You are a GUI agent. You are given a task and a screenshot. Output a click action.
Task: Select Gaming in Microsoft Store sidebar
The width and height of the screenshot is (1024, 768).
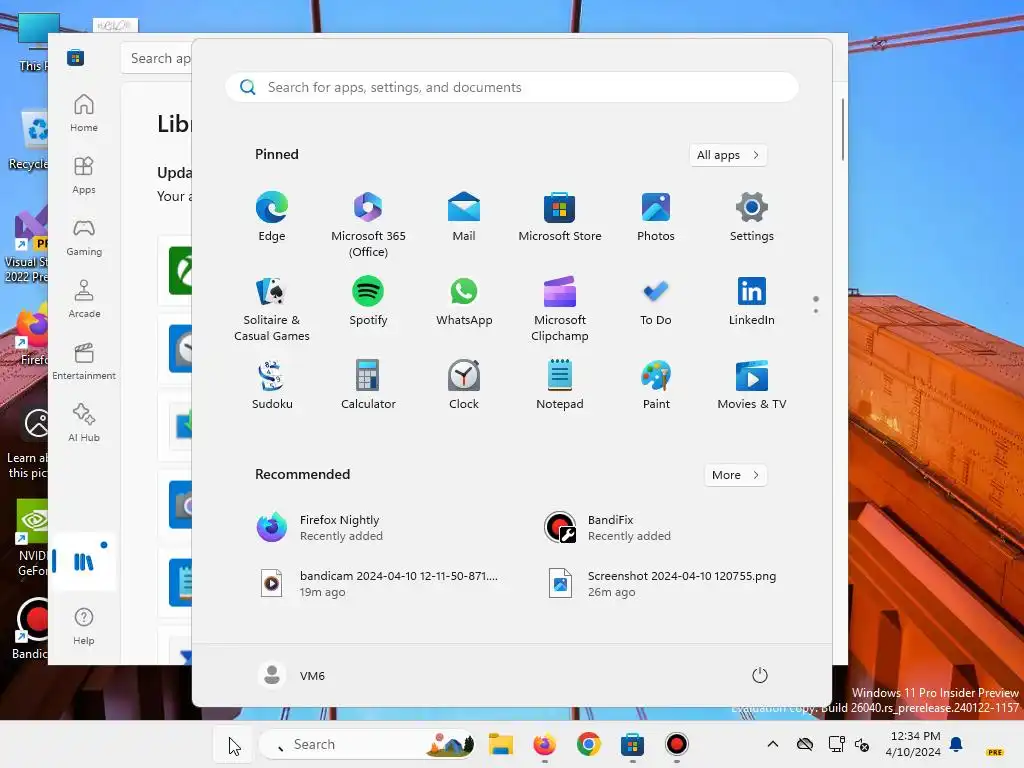click(x=84, y=238)
